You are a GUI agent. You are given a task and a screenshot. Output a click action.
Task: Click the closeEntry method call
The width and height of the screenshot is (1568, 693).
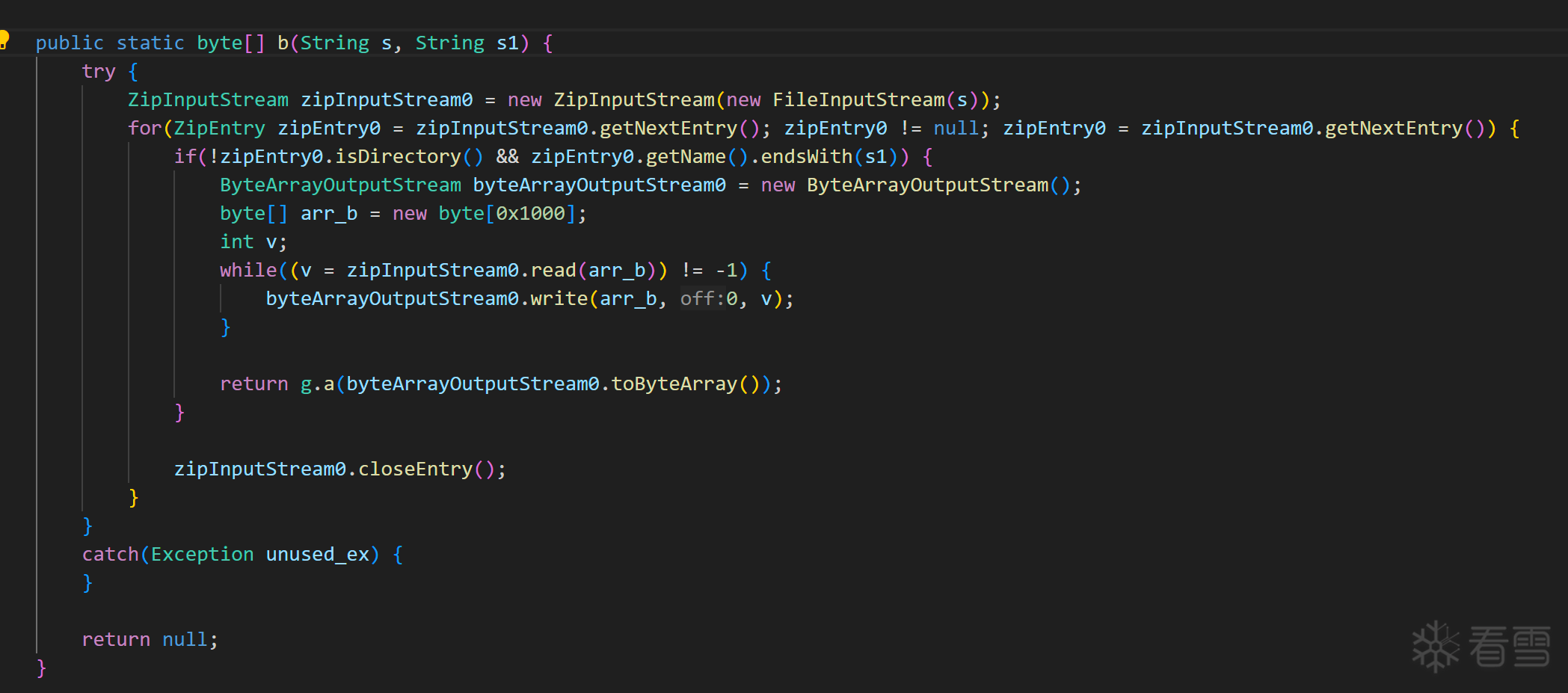pos(415,469)
